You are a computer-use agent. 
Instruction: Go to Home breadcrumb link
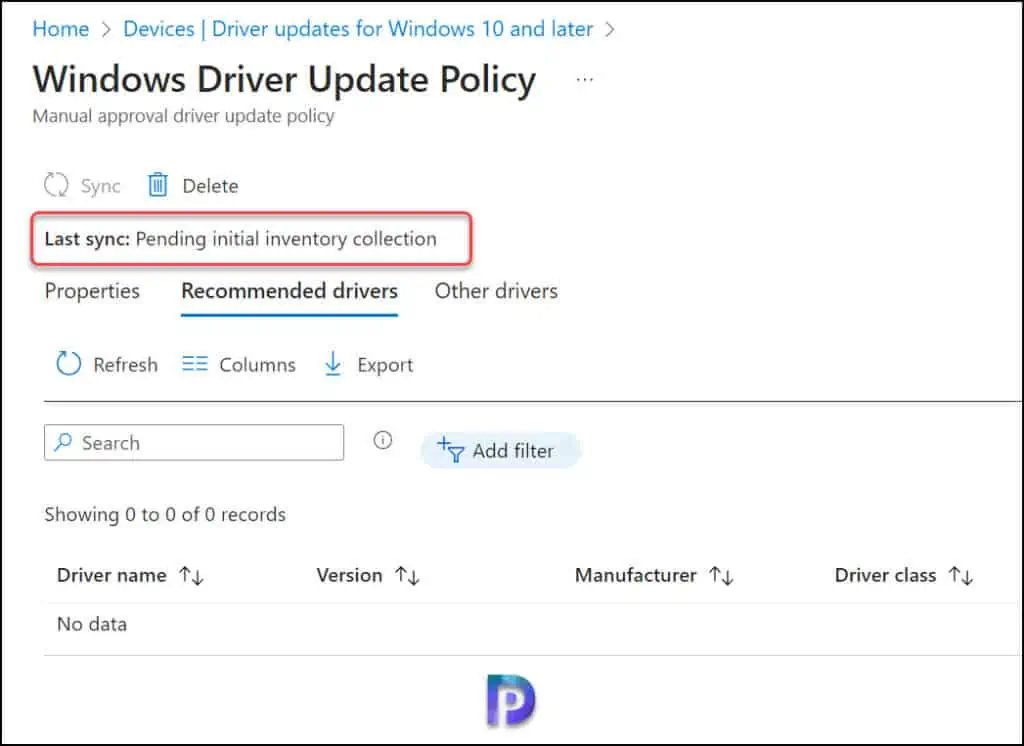61,29
